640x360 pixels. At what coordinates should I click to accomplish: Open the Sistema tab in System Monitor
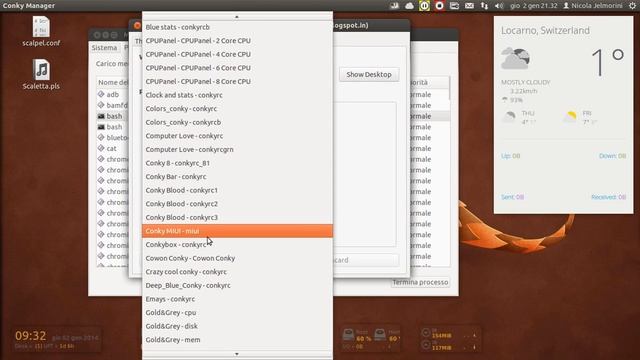[x=104, y=48]
